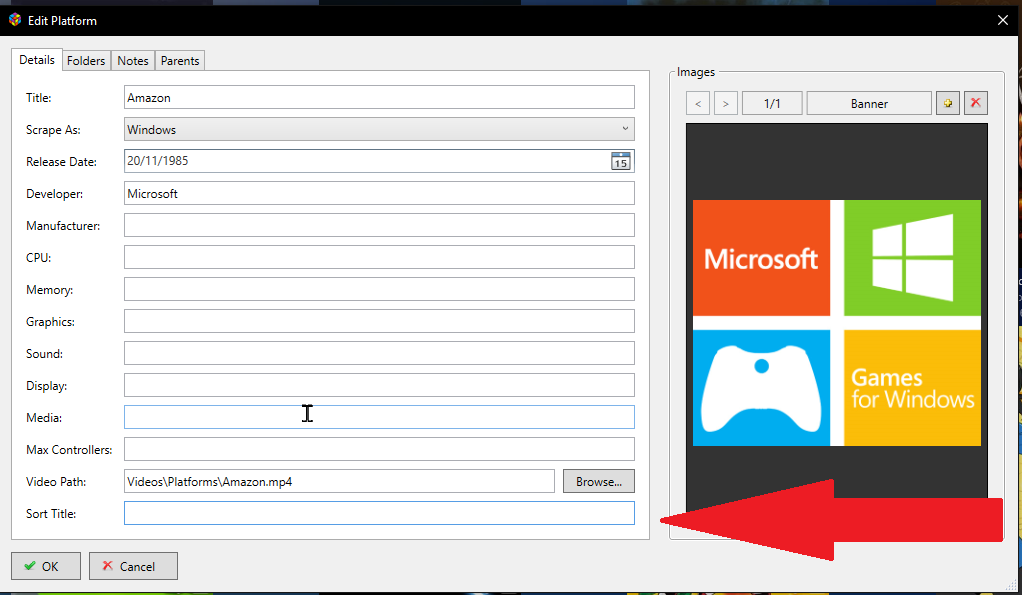Select the Graphics input field

point(379,321)
